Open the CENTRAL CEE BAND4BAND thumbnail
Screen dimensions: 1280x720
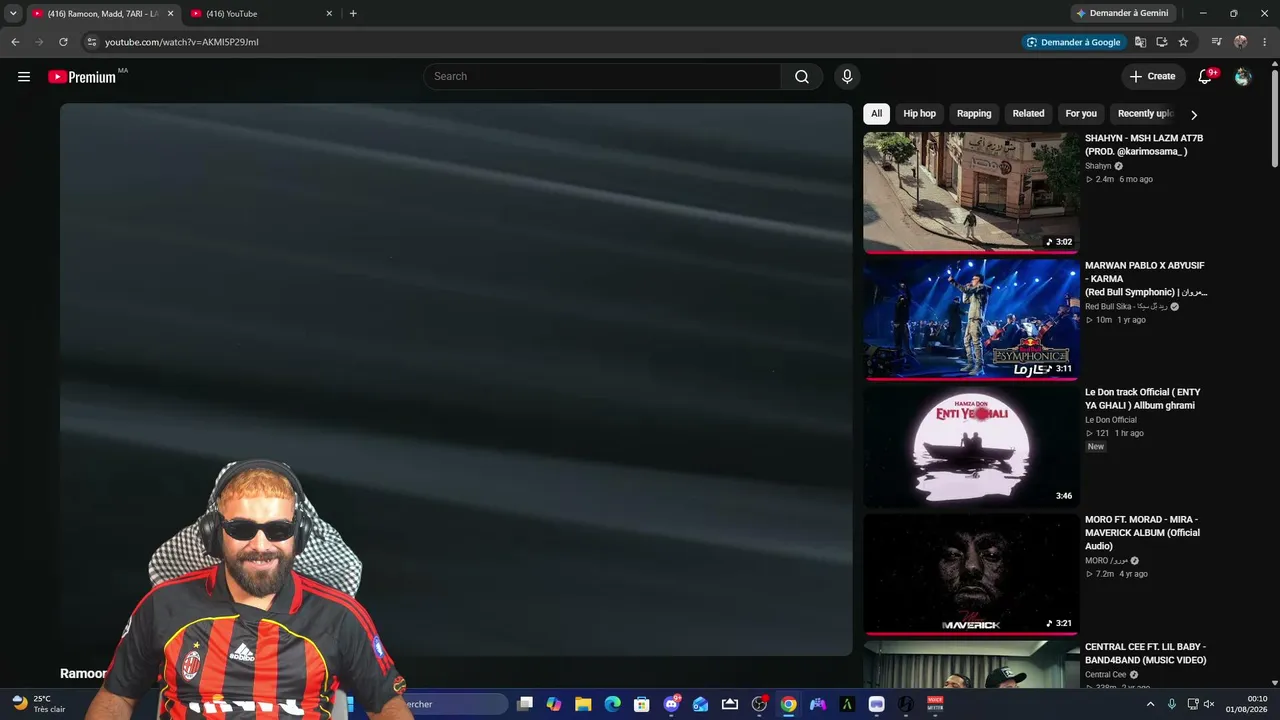[972, 664]
